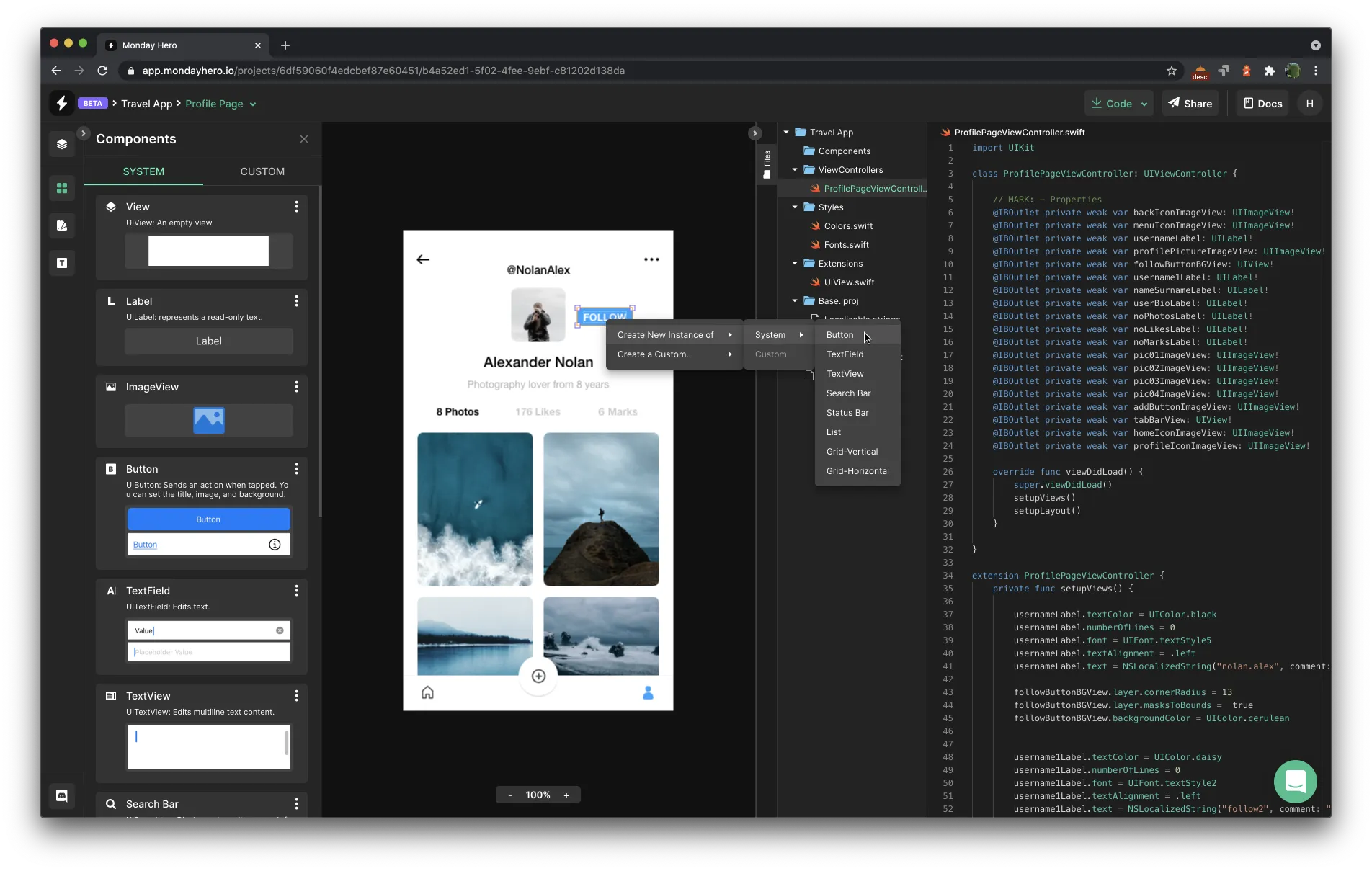Select List from the System submenu

tap(857, 432)
